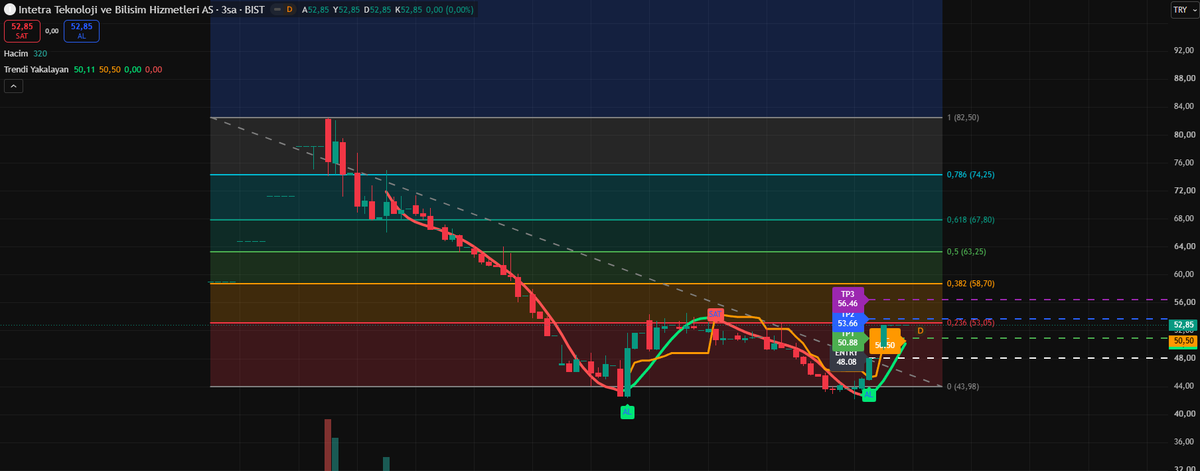Click the red SAT sell button
The width and height of the screenshot is (1200, 471).
(21, 30)
